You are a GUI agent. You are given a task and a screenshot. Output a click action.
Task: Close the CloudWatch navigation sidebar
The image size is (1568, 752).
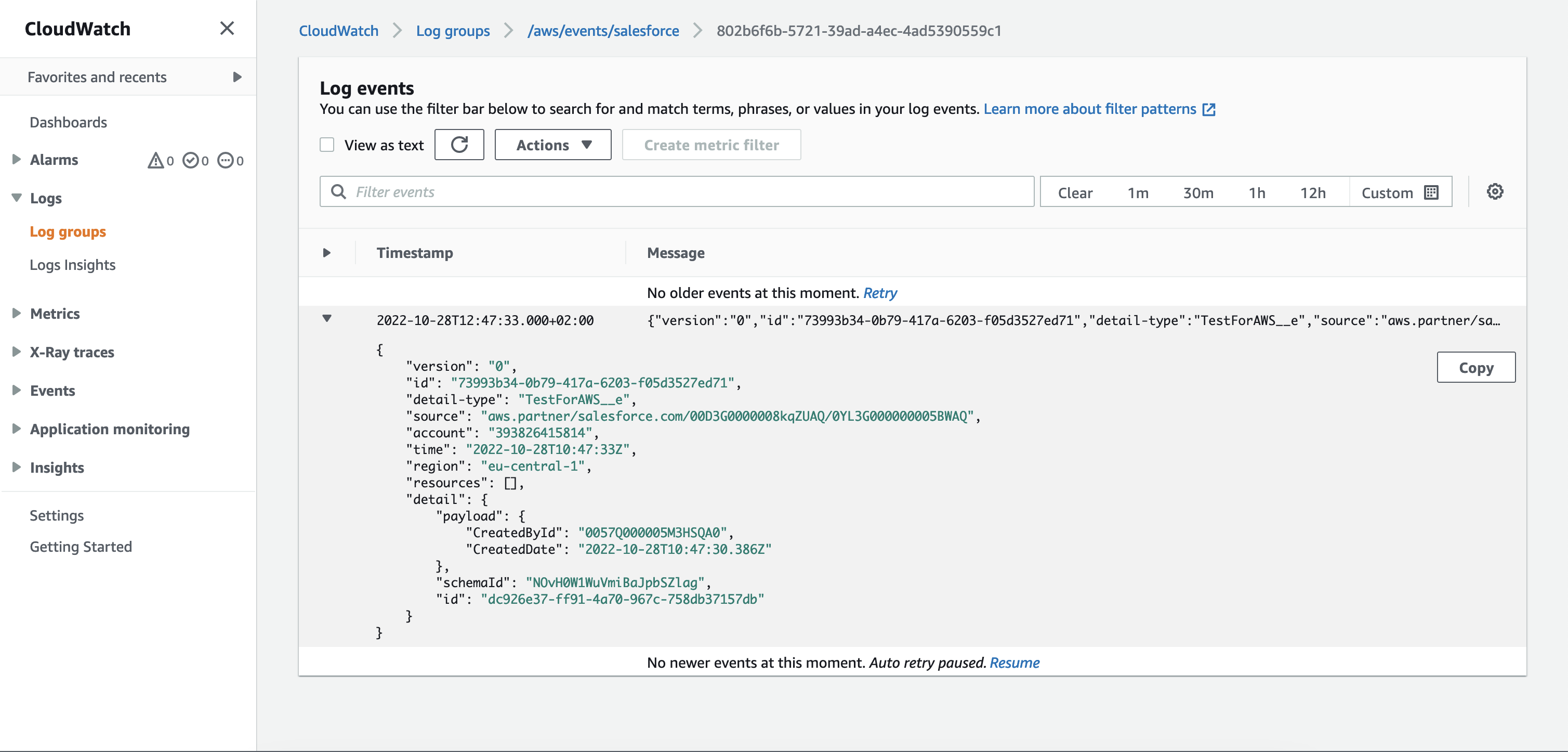pos(227,29)
